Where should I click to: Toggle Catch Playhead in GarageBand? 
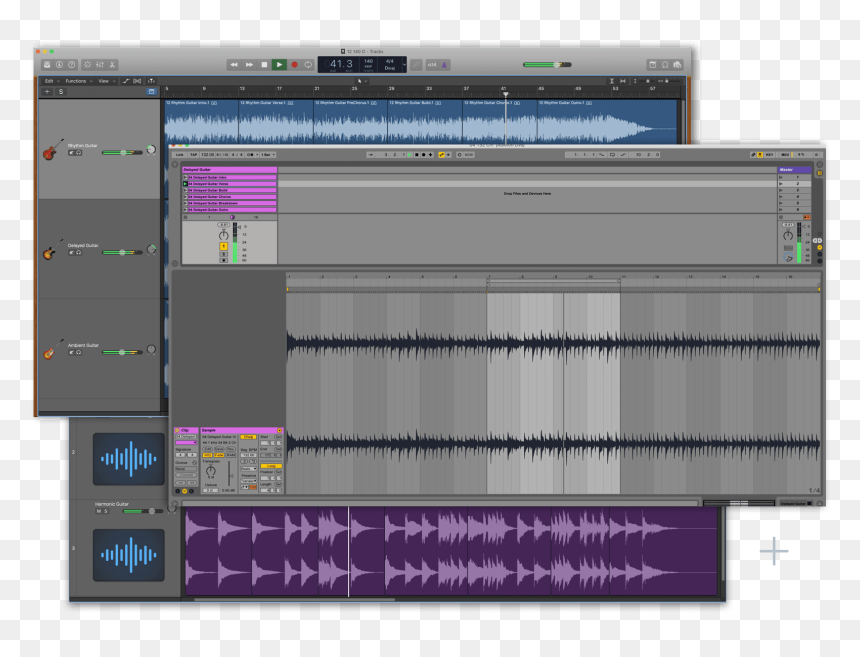point(151,81)
